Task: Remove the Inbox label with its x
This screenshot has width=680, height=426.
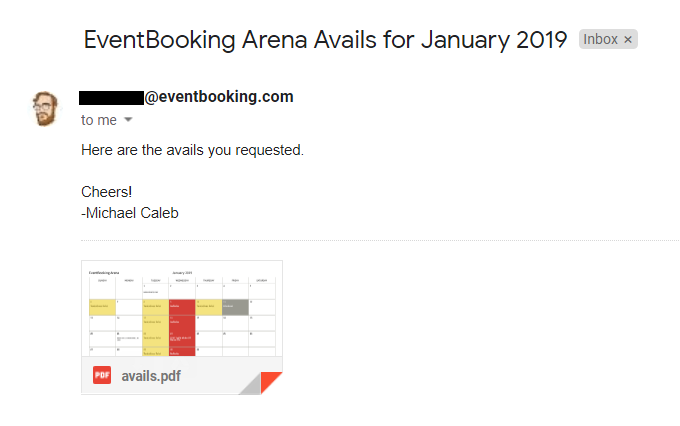Action: click(x=628, y=40)
